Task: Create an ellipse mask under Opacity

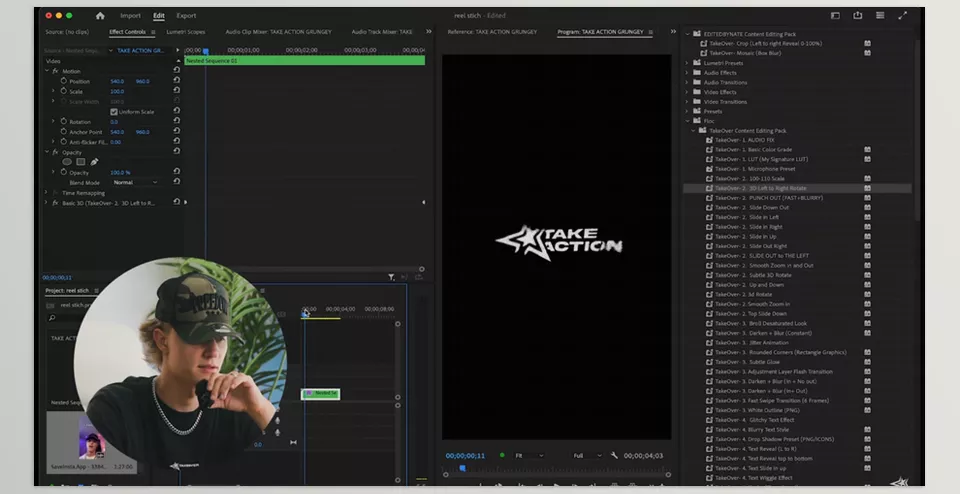Action: tap(67, 162)
